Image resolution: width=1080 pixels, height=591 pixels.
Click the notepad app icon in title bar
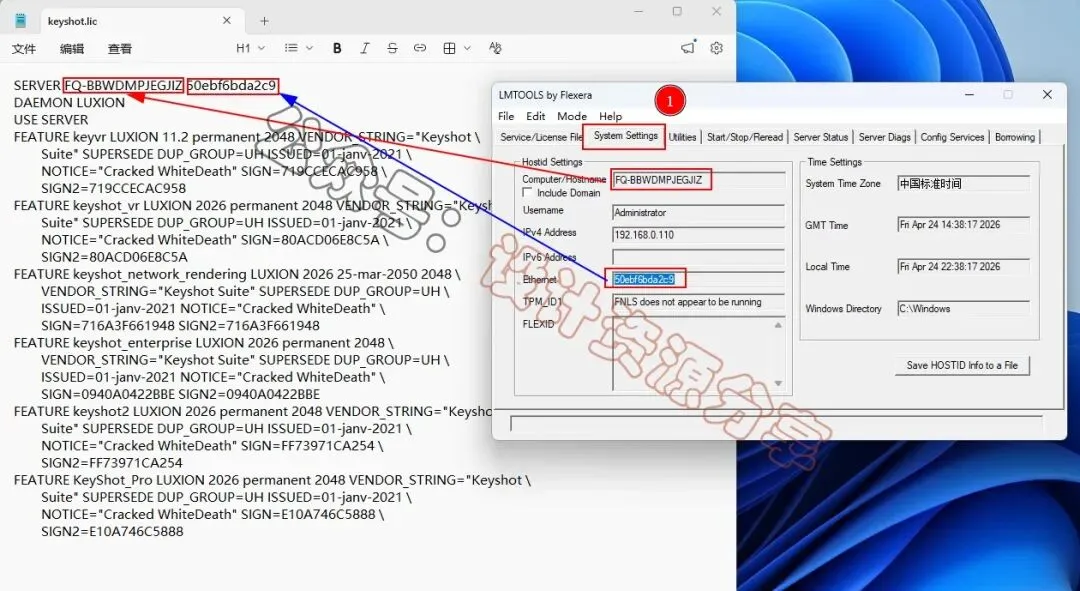click(21, 21)
